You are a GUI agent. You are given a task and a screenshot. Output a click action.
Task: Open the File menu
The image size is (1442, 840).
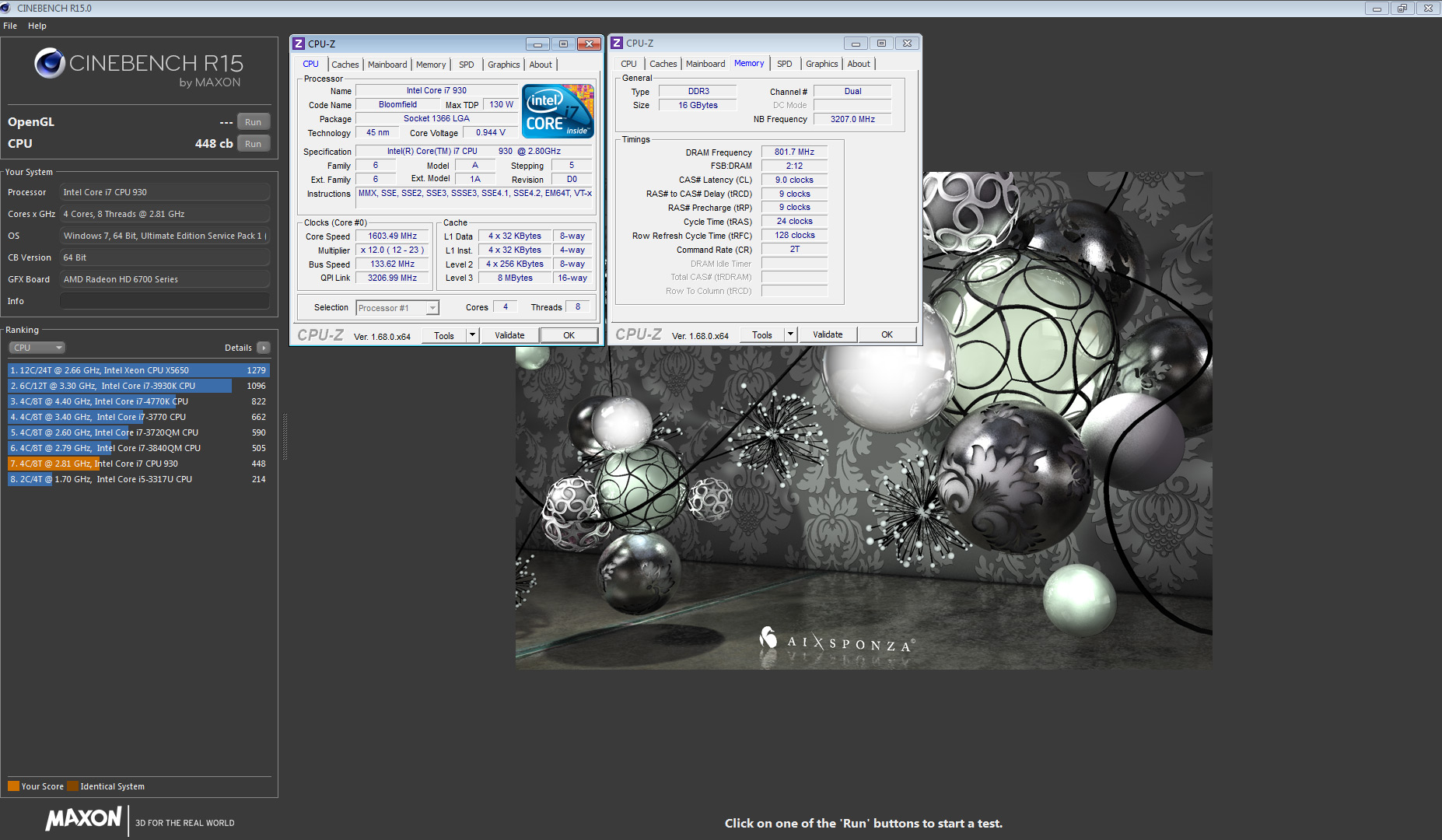click(x=10, y=26)
